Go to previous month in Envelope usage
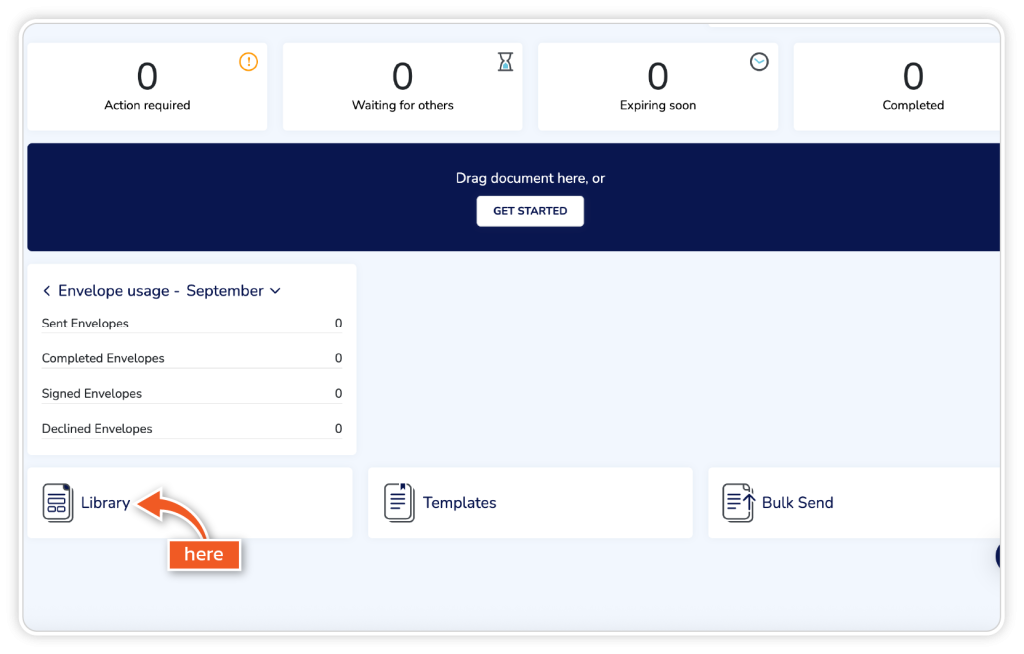Viewport: 1024px width, 654px height. 46,291
